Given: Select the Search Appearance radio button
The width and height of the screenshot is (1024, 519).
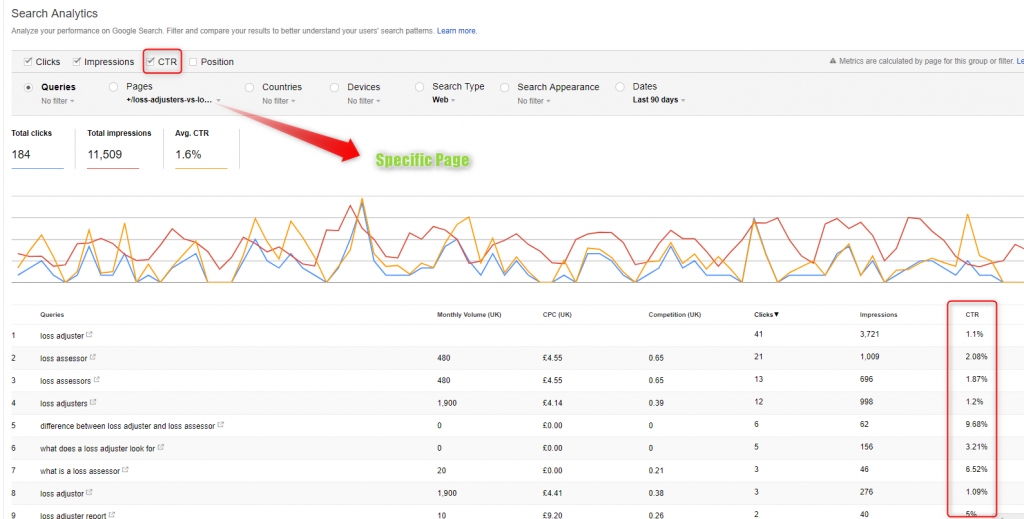Looking at the screenshot, I should pos(504,87).
